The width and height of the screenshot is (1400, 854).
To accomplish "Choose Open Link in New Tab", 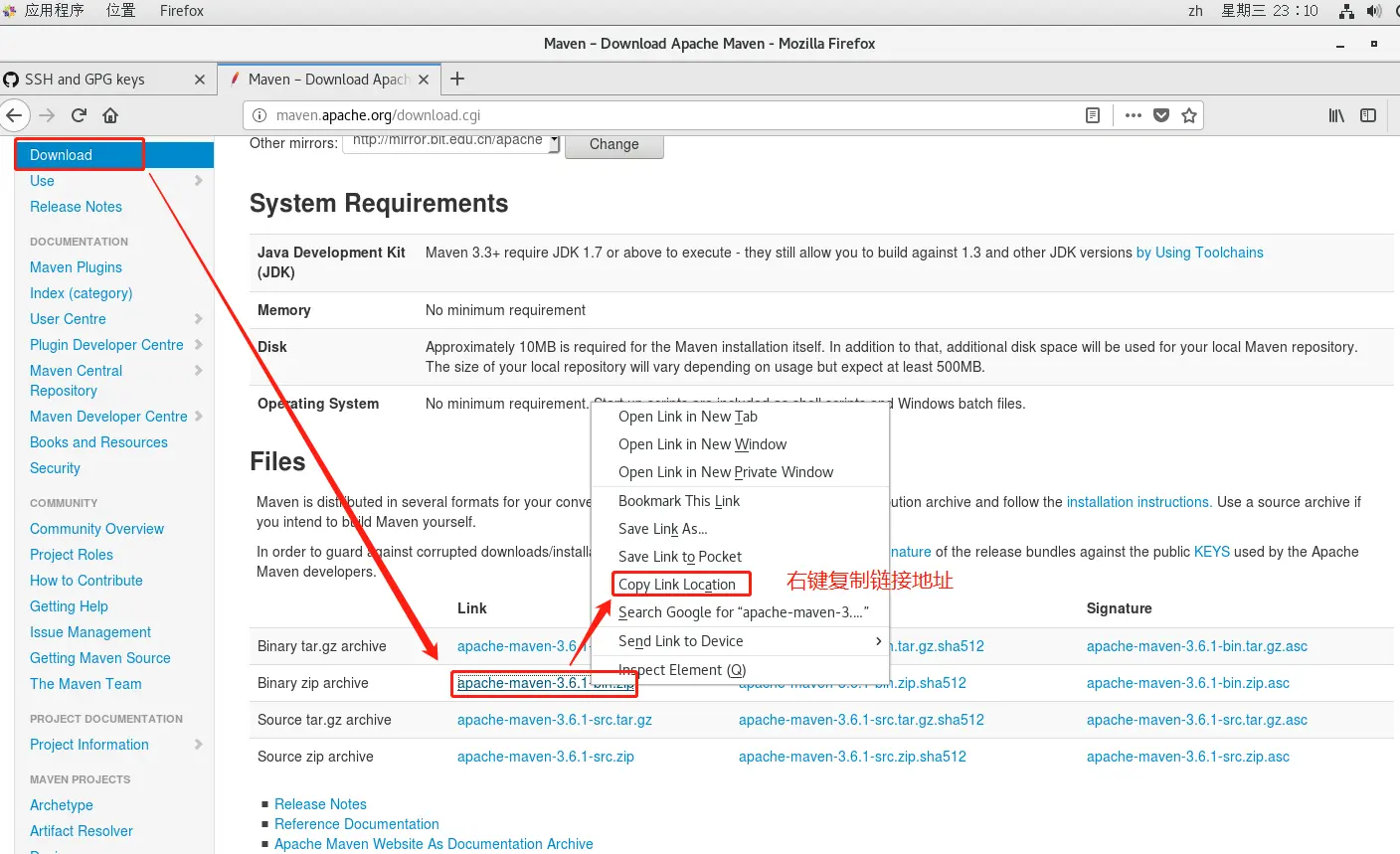I will coord(739,417).
